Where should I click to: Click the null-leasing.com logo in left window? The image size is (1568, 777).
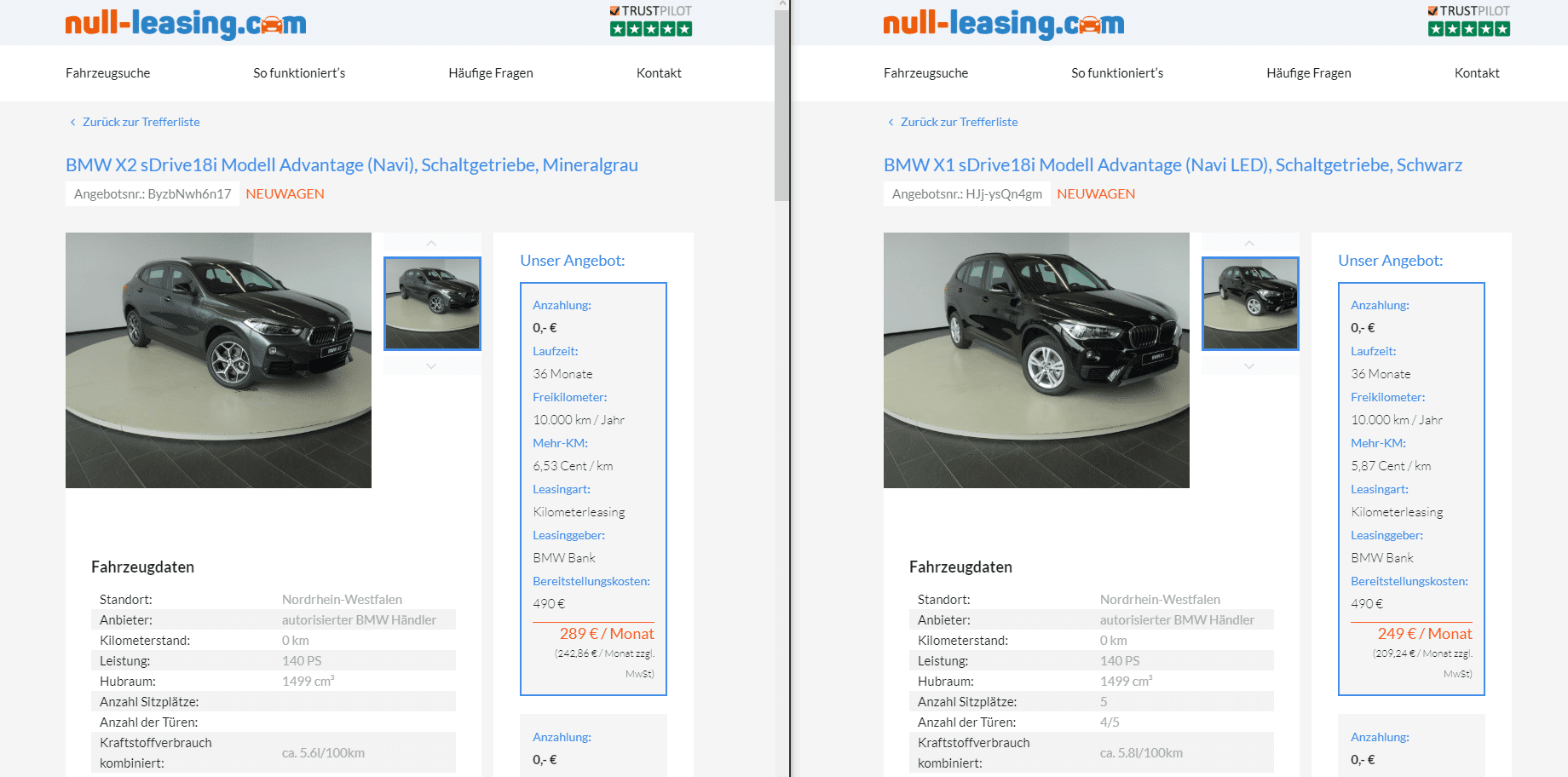click(x=186, y=24)
